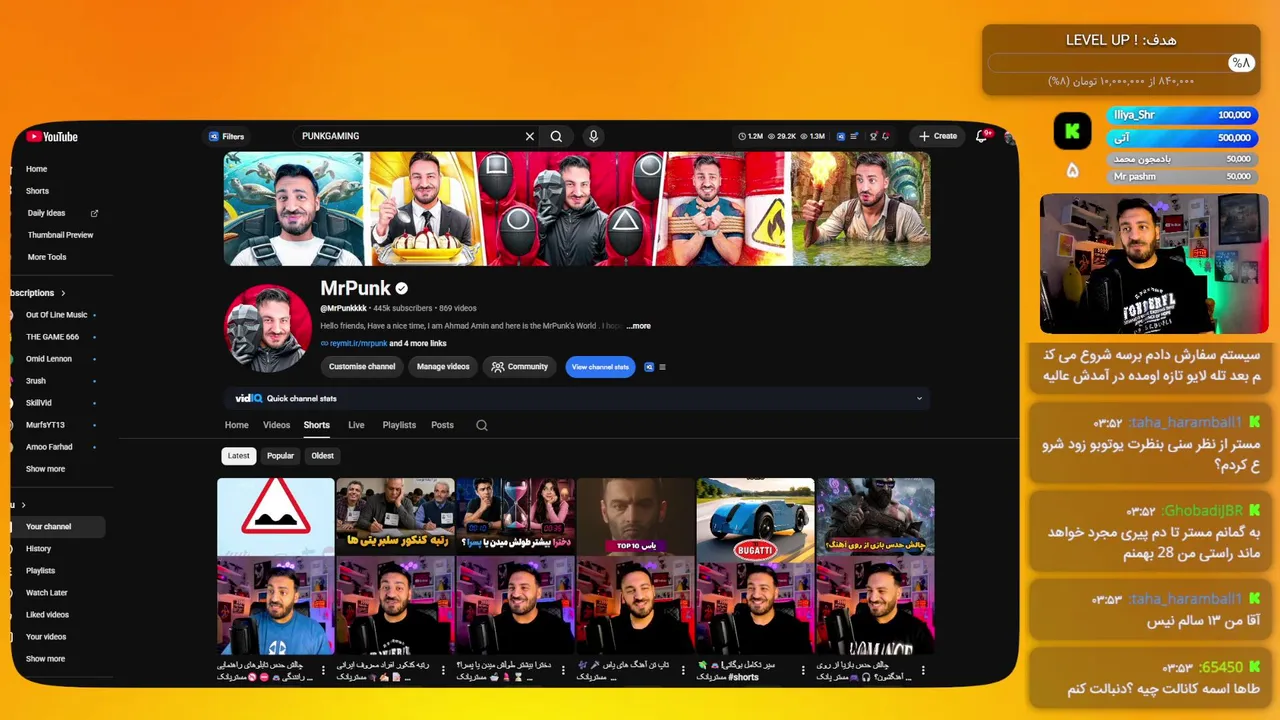Viewport: 1280px width, 720px height.
Task: Click Manage videos button
Action: coord(443,367)
